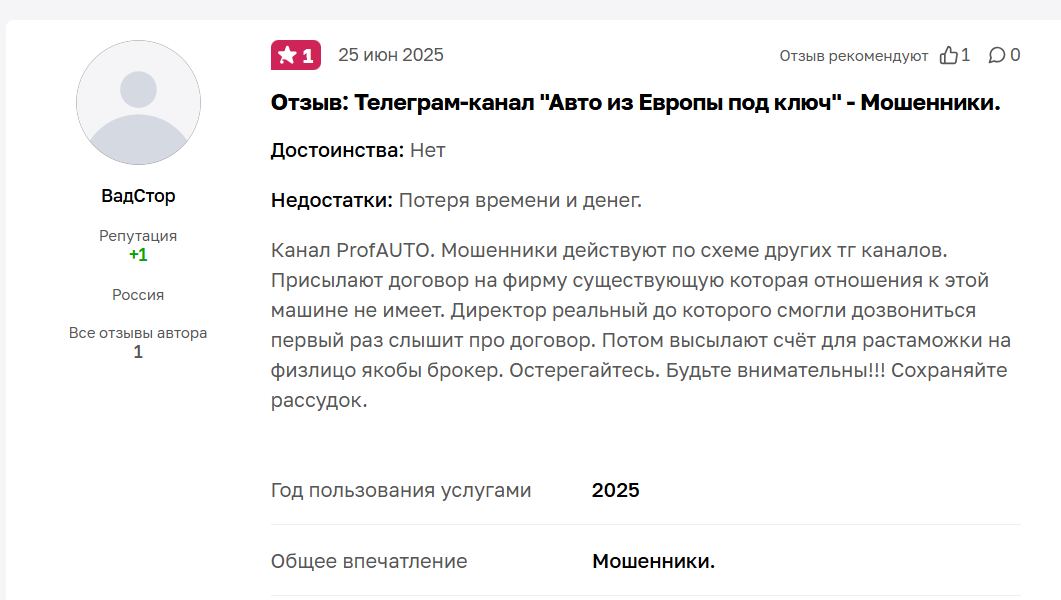
Task: Click the username ВадСтор
Action: (138, 196)
